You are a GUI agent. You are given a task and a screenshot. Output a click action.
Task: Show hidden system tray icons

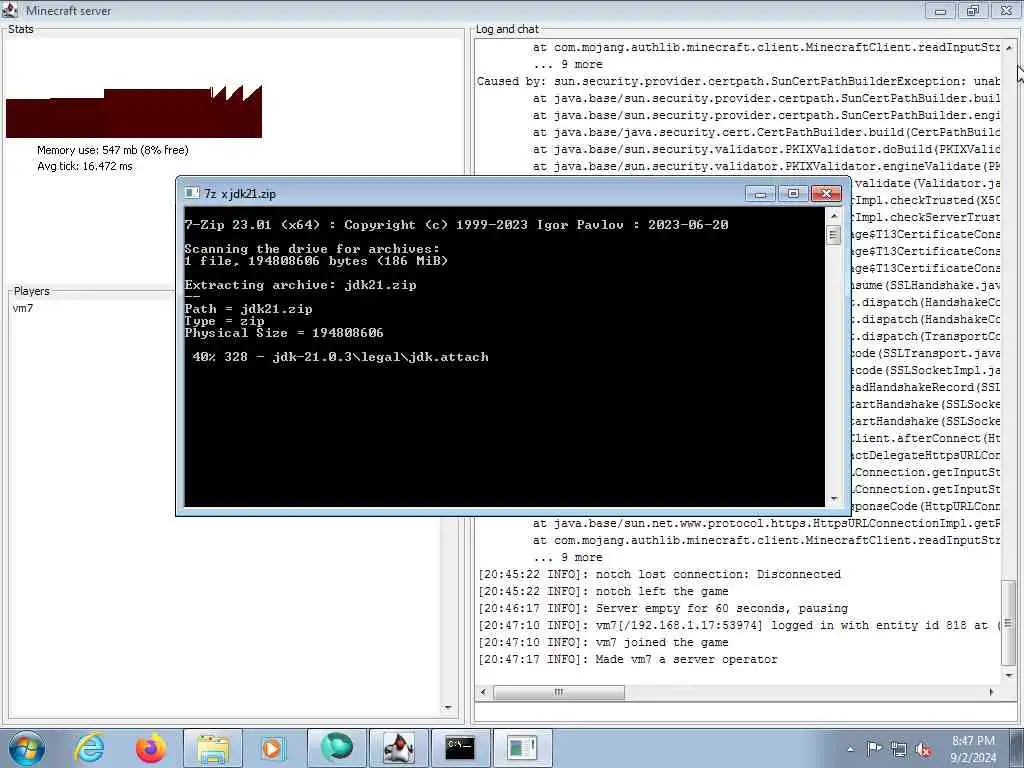(x=850, y=749)
